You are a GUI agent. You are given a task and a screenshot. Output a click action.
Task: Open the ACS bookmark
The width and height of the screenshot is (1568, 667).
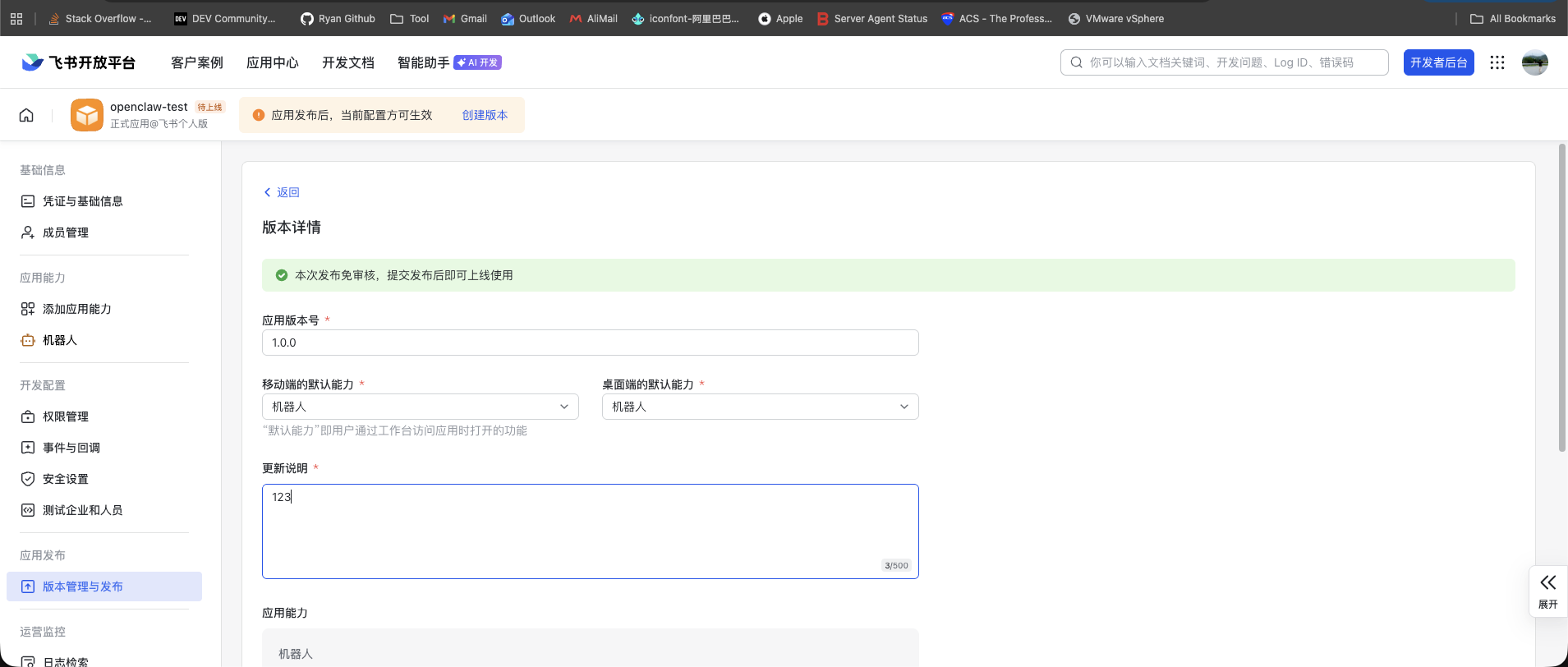coord(997,18)
